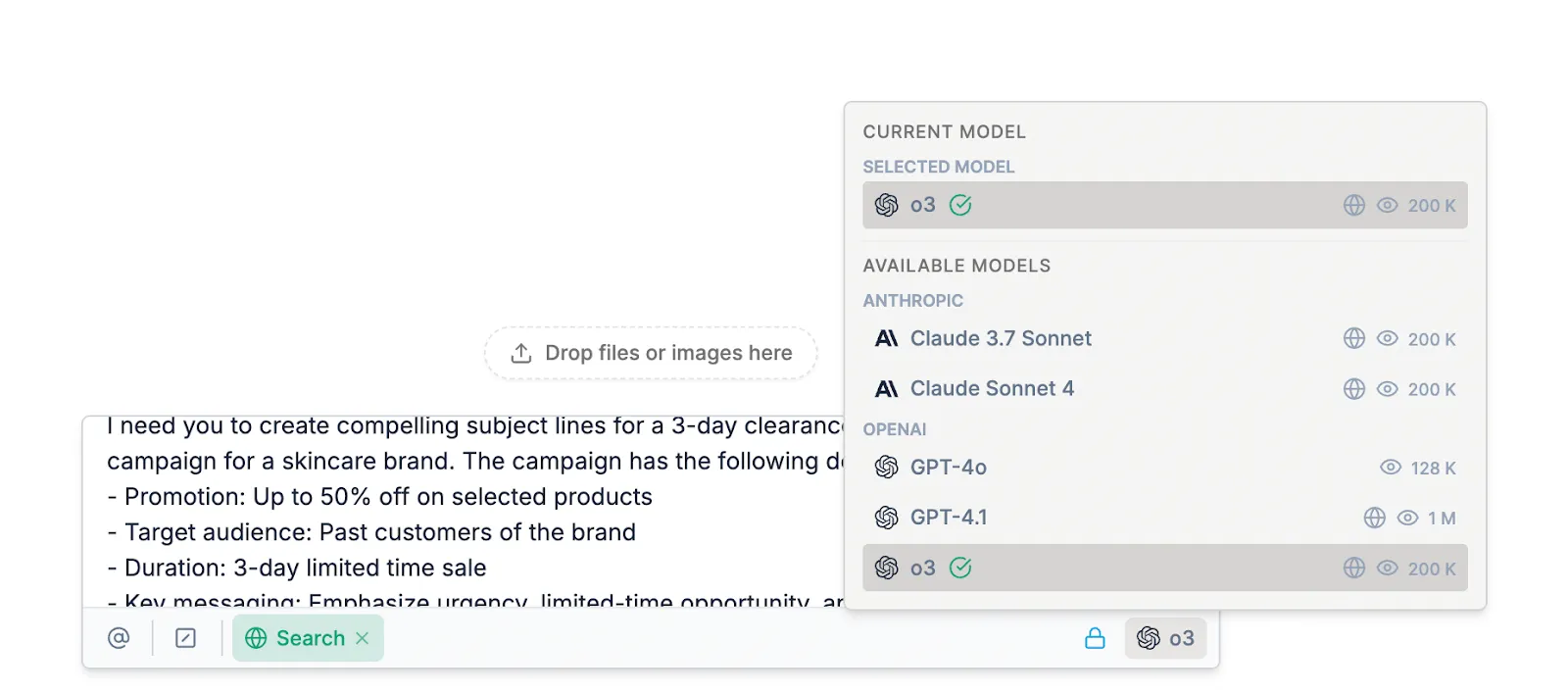Image resolution: width=1568 pixels, height=693 pixels.
Task: Click the SELECTED MODEL label
Action: 939,167
